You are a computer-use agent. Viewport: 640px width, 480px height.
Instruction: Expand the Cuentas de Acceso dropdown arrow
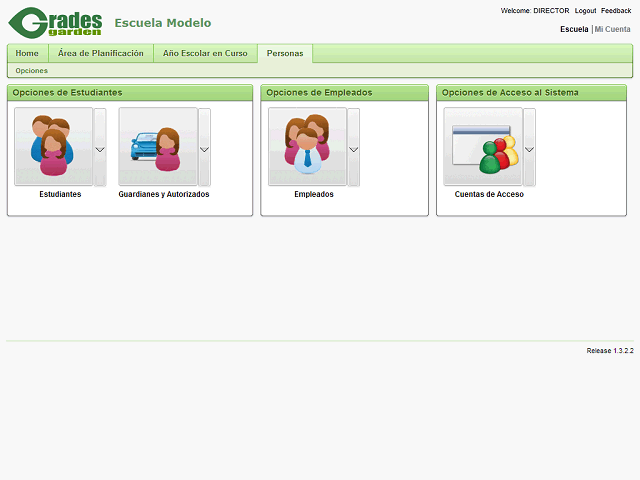(x=529, y=148)
